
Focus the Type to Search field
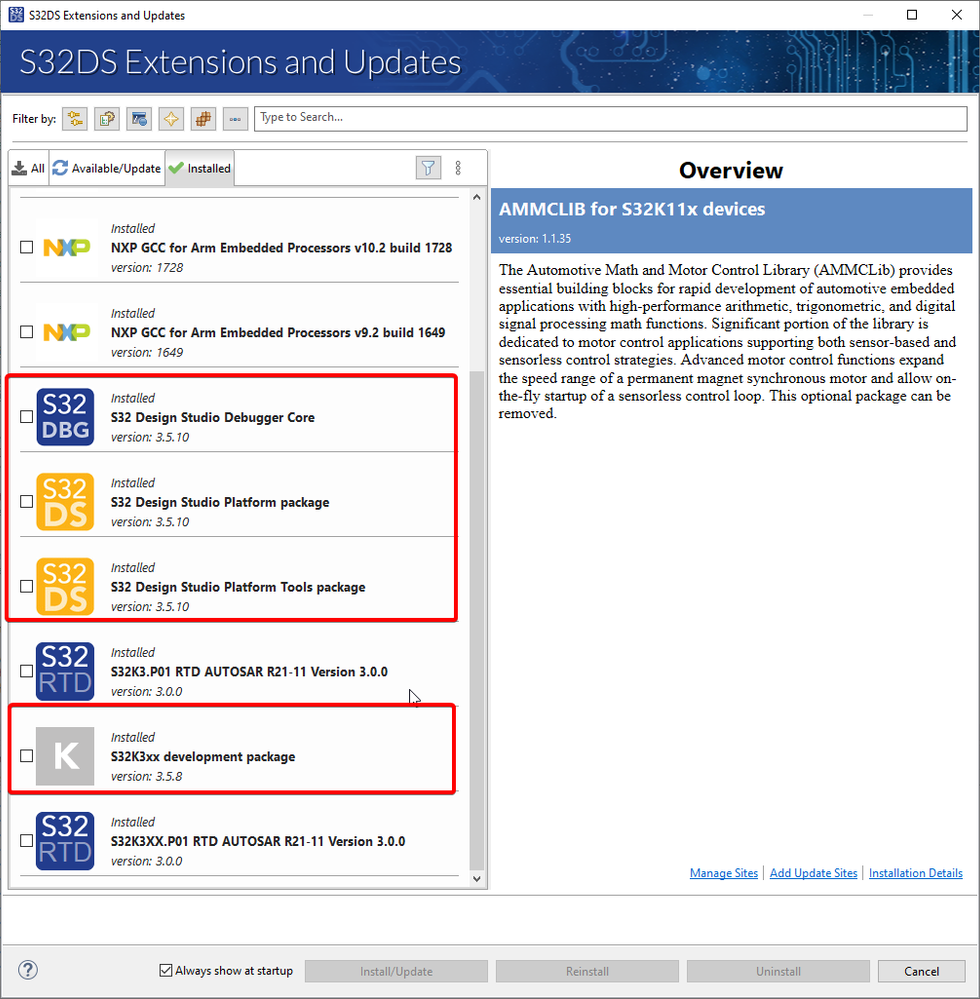[610, 119]
